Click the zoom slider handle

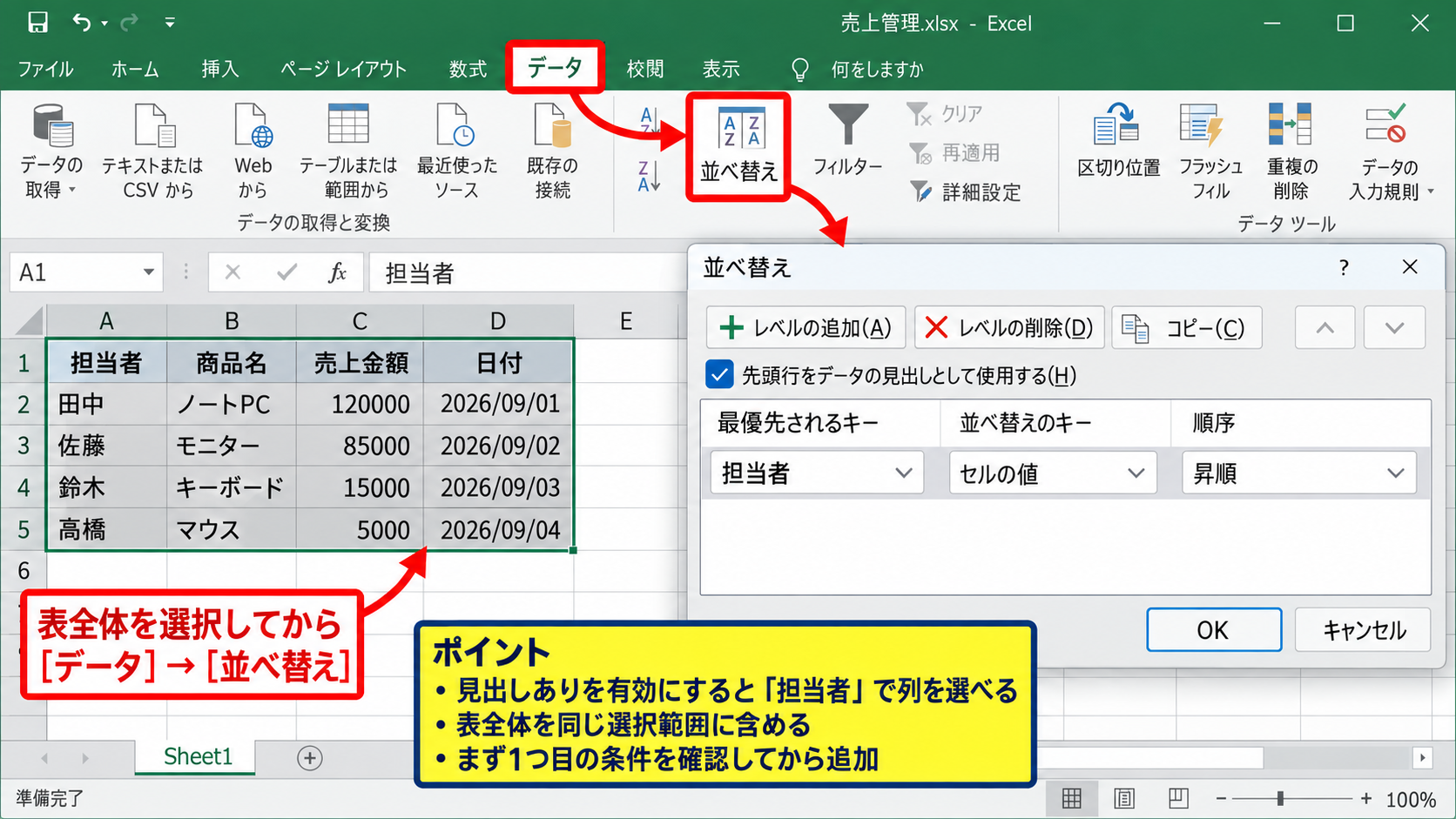(1280, 798)
